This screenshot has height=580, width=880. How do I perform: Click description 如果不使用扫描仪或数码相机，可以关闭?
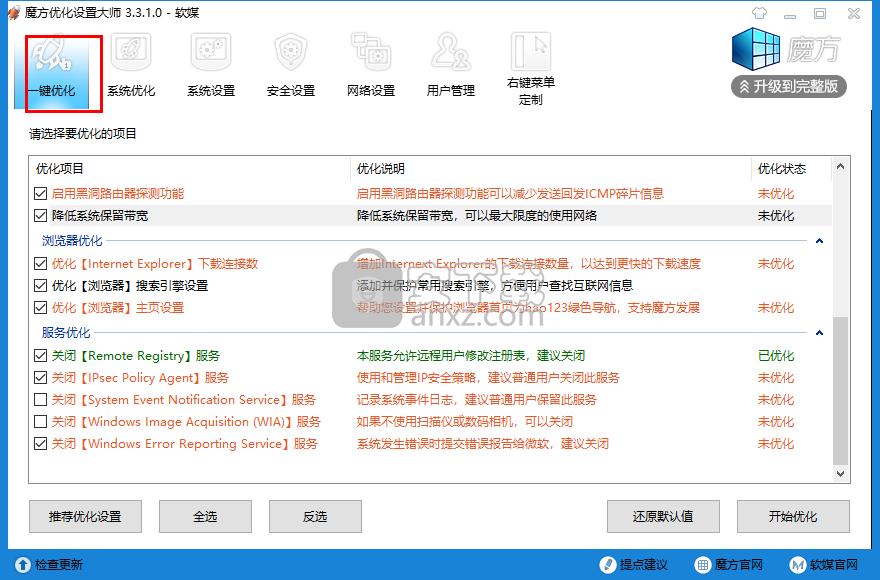[x=465, y=422]
